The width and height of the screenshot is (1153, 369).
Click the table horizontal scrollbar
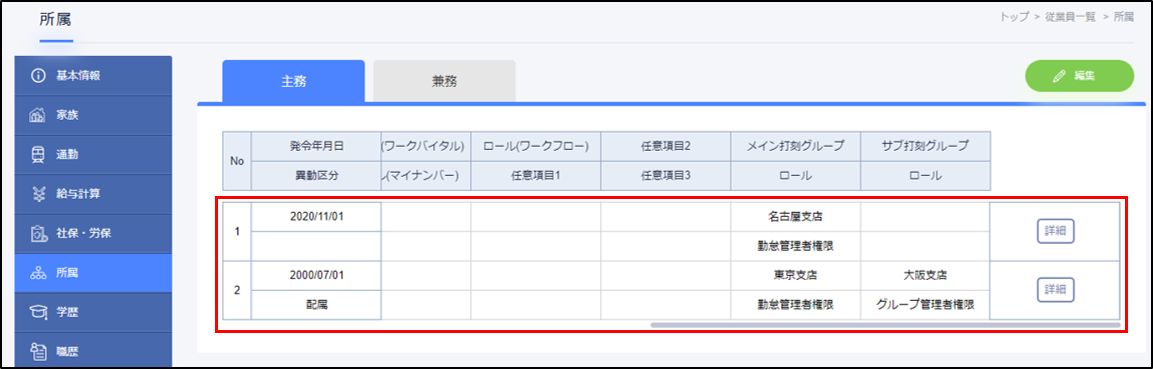[x=885, y=324]
